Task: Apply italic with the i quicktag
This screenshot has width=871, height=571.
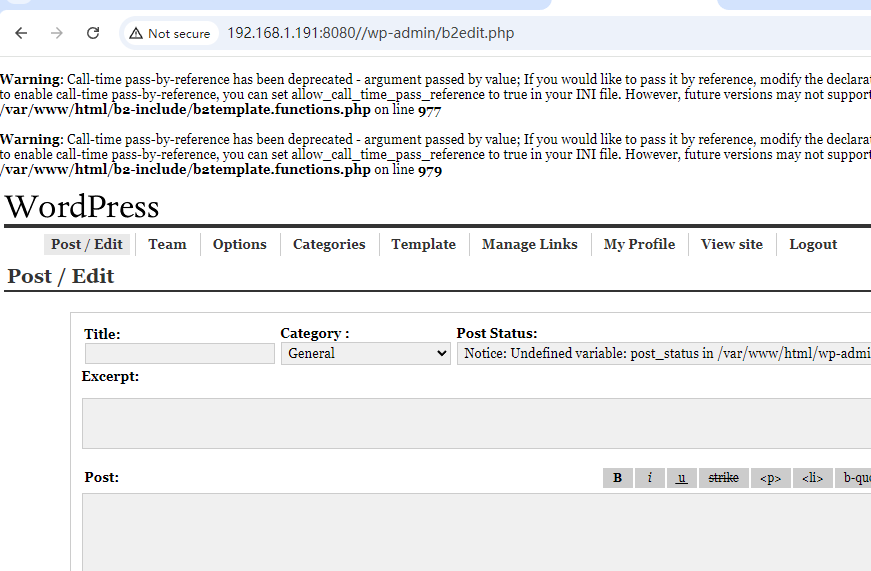Action: pos(649,478)
